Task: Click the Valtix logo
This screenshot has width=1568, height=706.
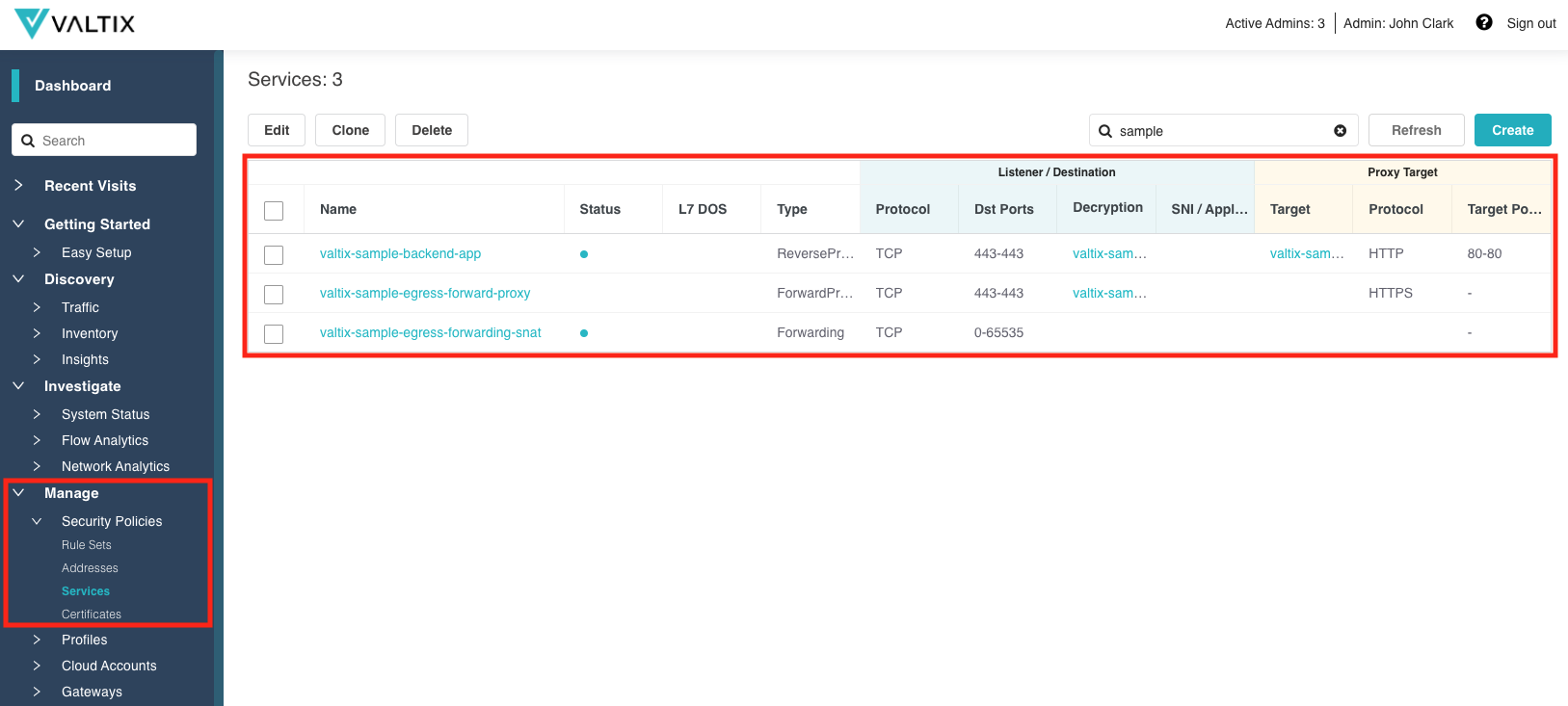Action: click(x=75, y=23)
